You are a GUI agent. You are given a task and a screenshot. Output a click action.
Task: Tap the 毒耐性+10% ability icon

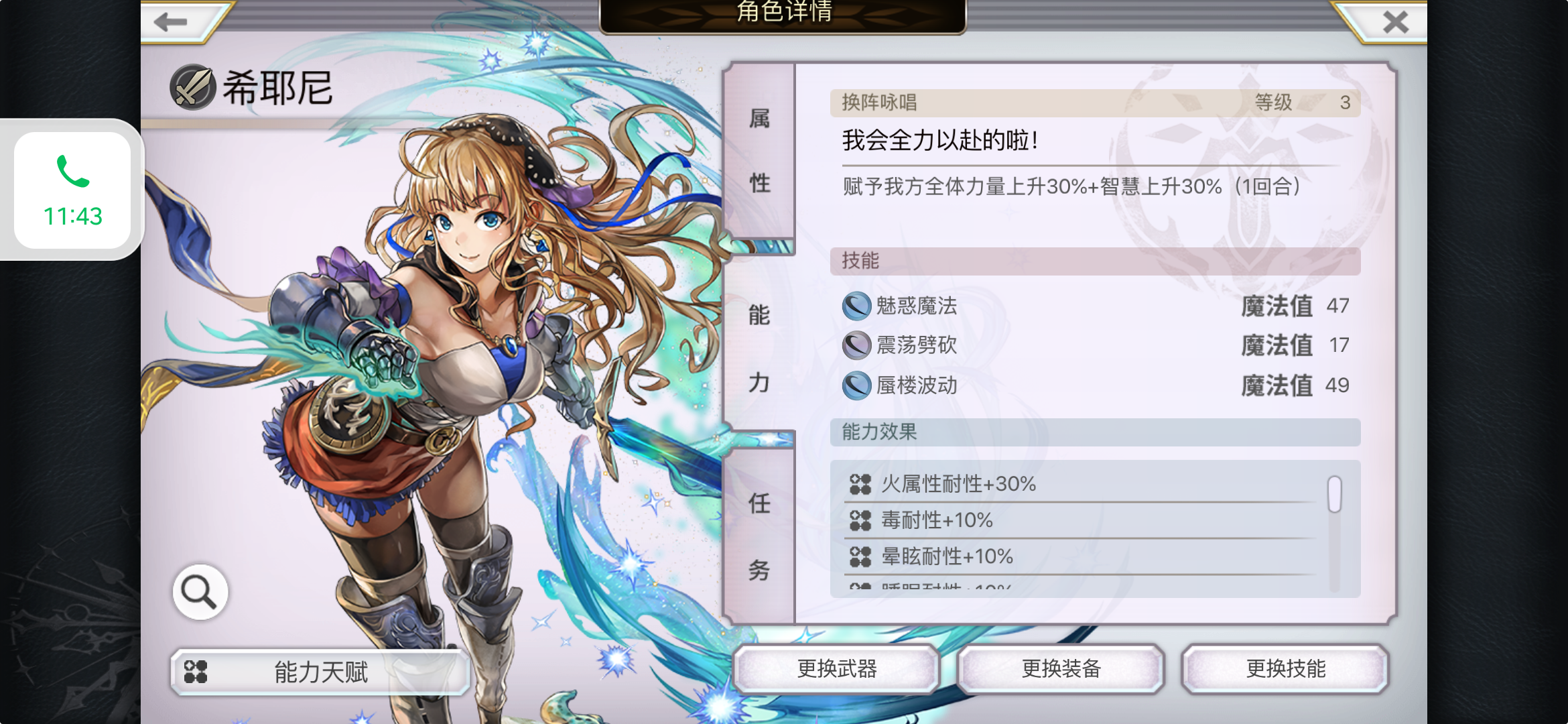tap(860, 520)
